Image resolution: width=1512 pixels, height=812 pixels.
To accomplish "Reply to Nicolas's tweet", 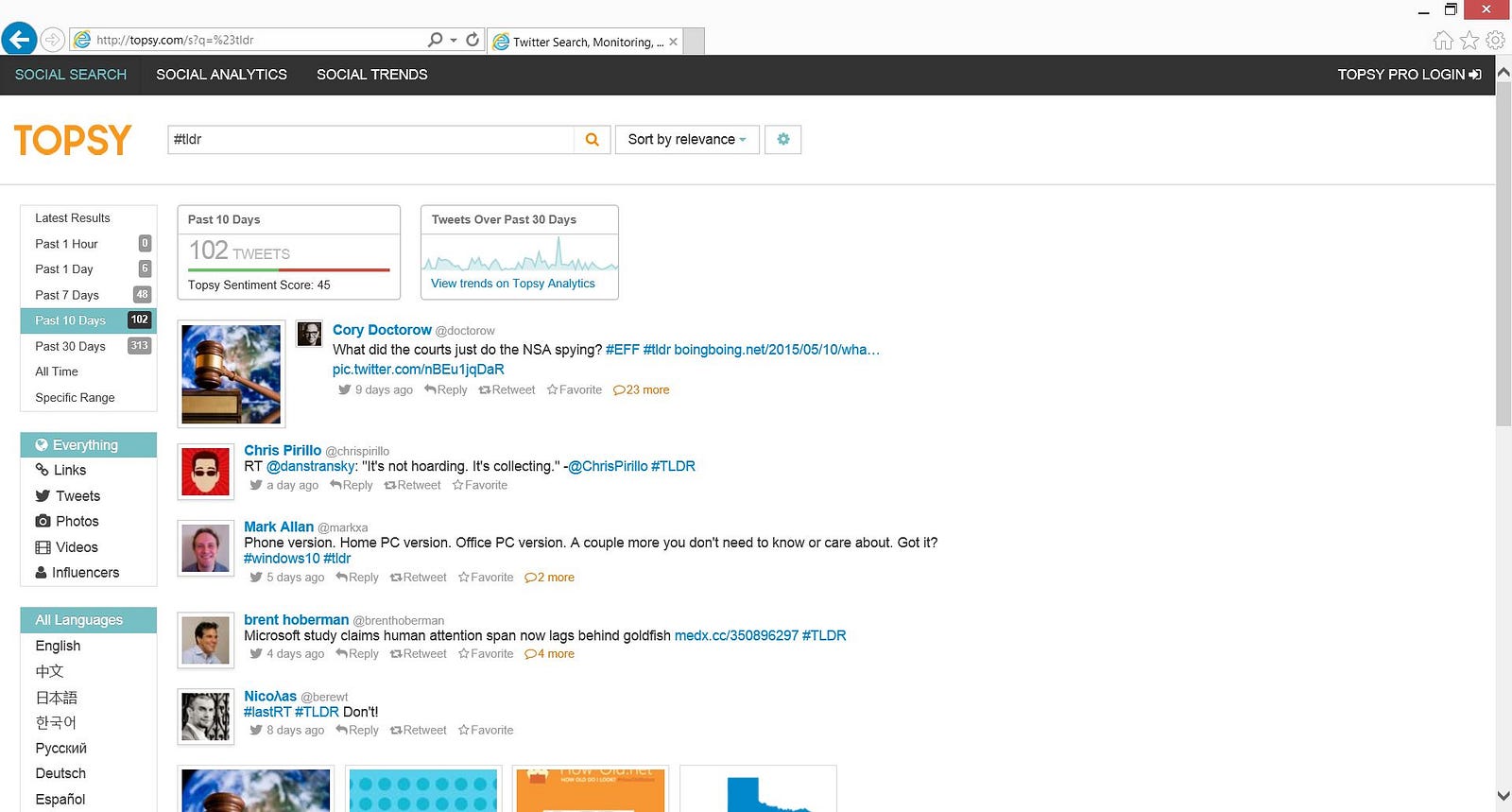I will click(x=357, y=731).
